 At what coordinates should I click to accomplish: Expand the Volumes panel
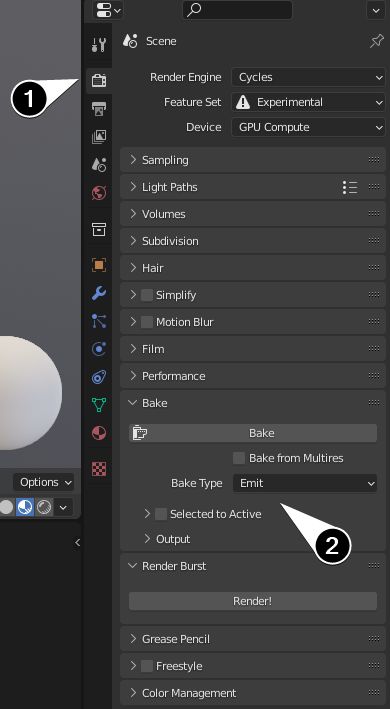click(253, 214)
